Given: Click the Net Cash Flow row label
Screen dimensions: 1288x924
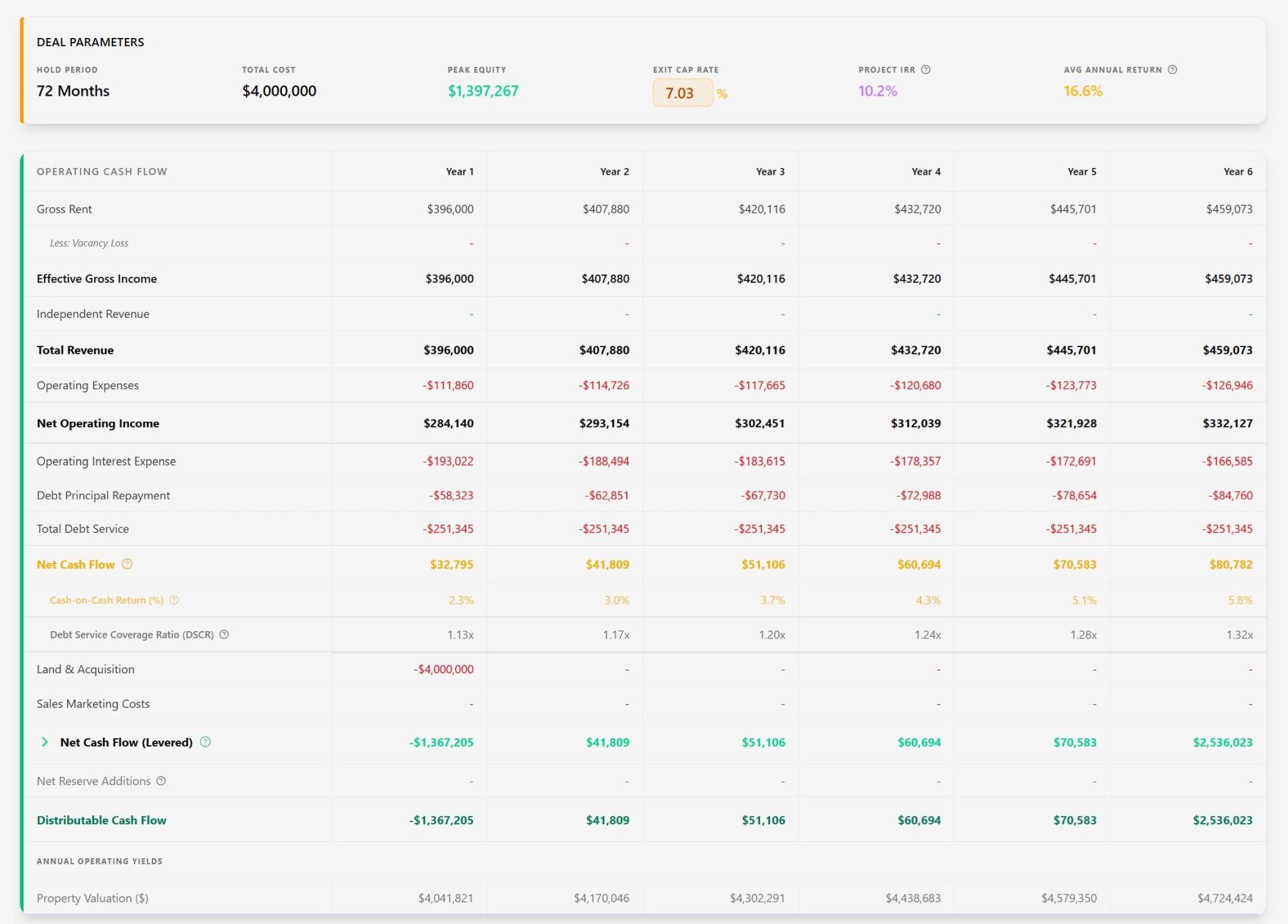Looking at the screenshot, I should (x=76, y=564).
